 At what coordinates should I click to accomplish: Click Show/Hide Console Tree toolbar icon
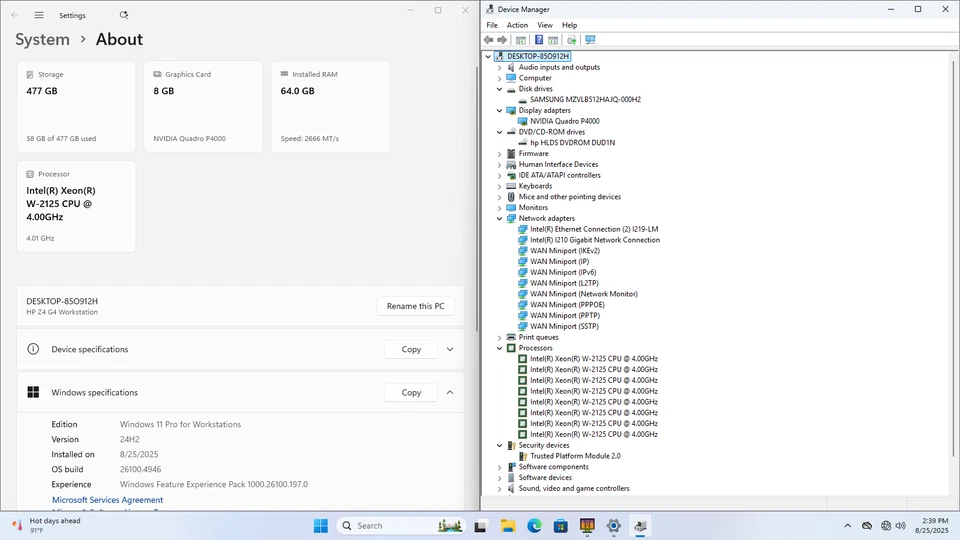pos(520,40)
